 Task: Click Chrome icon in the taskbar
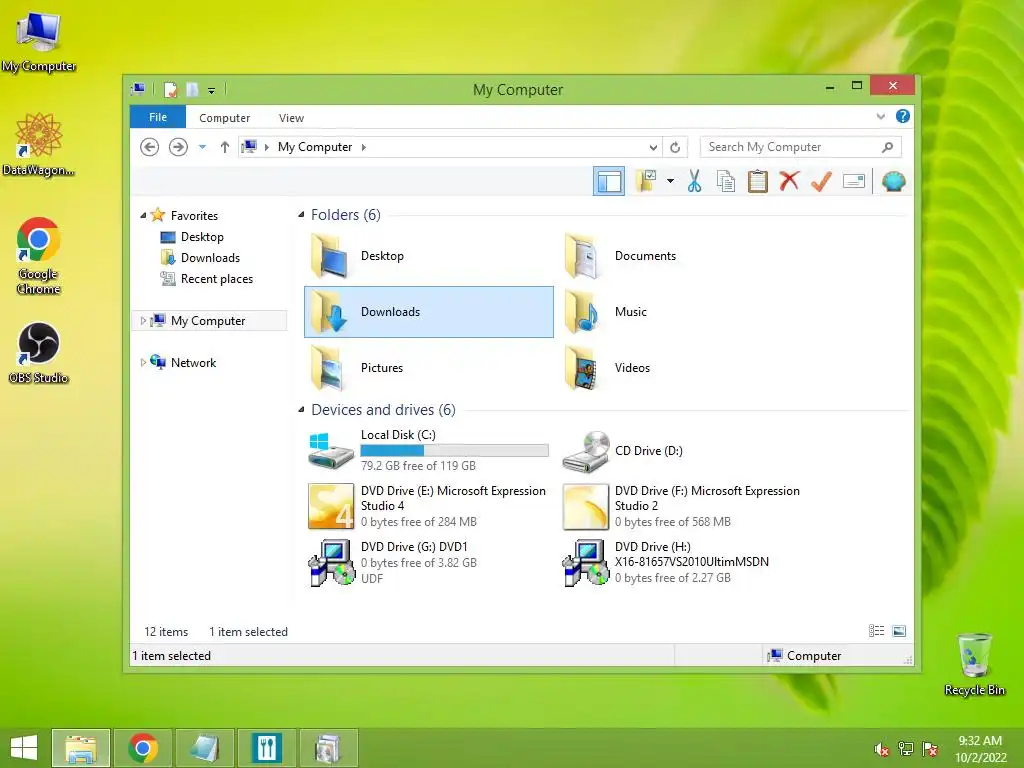click(143, 748)
